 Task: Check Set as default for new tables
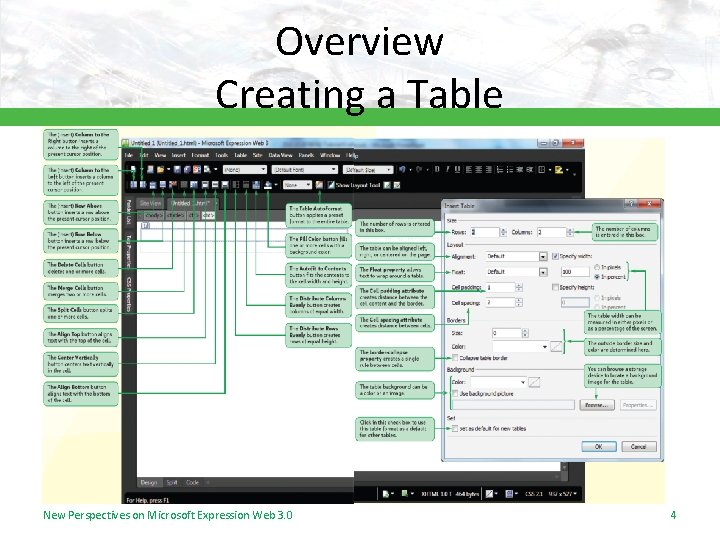pyautogui.click(x=455, y=428)
